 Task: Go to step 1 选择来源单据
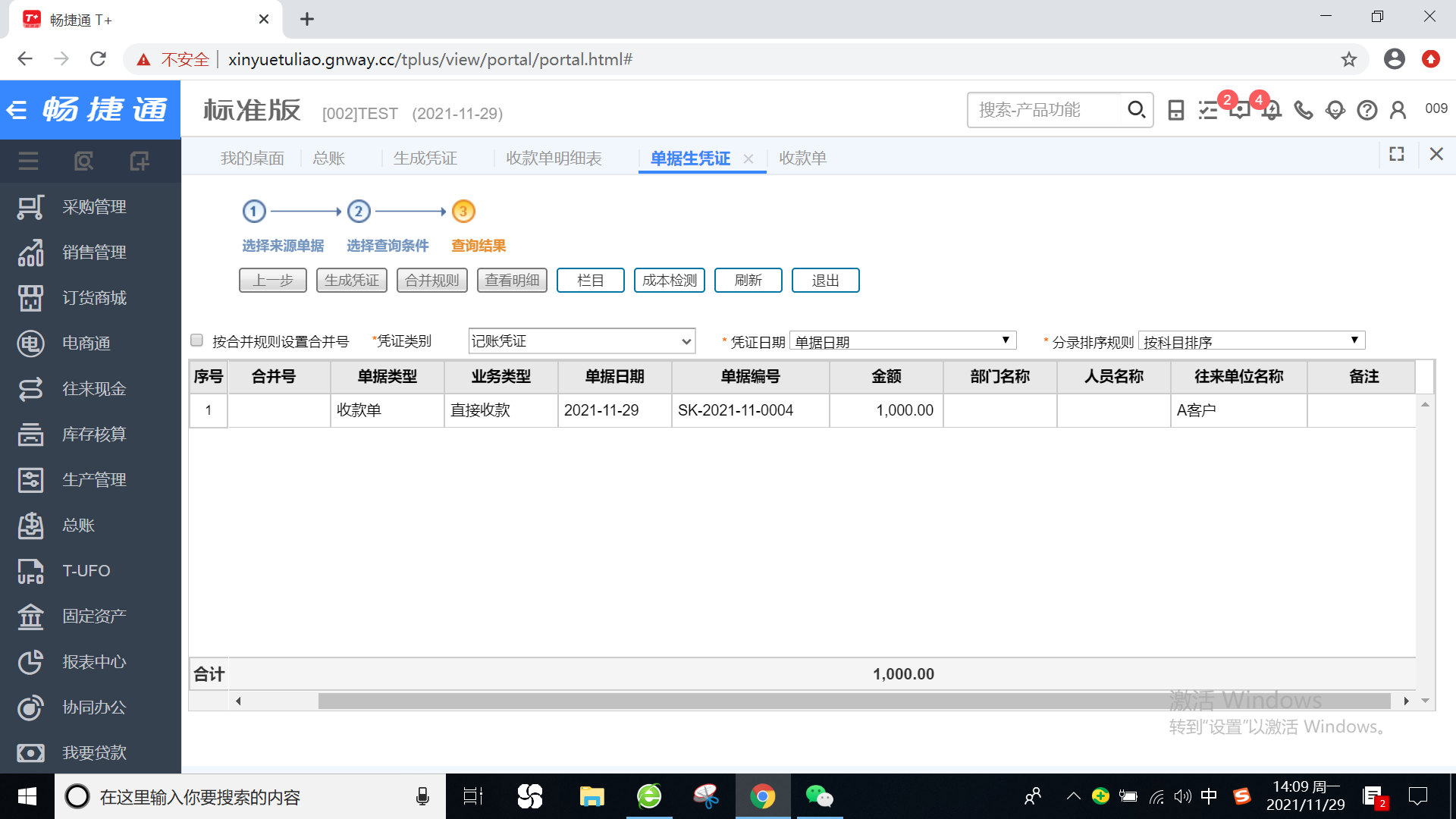click(254, 212)
